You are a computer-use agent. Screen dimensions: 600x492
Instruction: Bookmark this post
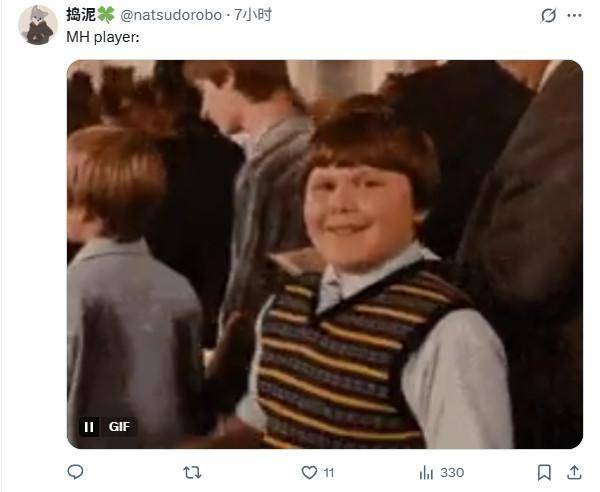tap(544, 472)
